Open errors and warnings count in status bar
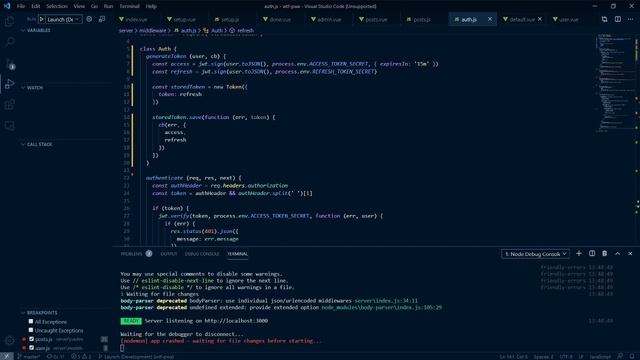The image size is (640, 360). [81, 356]
